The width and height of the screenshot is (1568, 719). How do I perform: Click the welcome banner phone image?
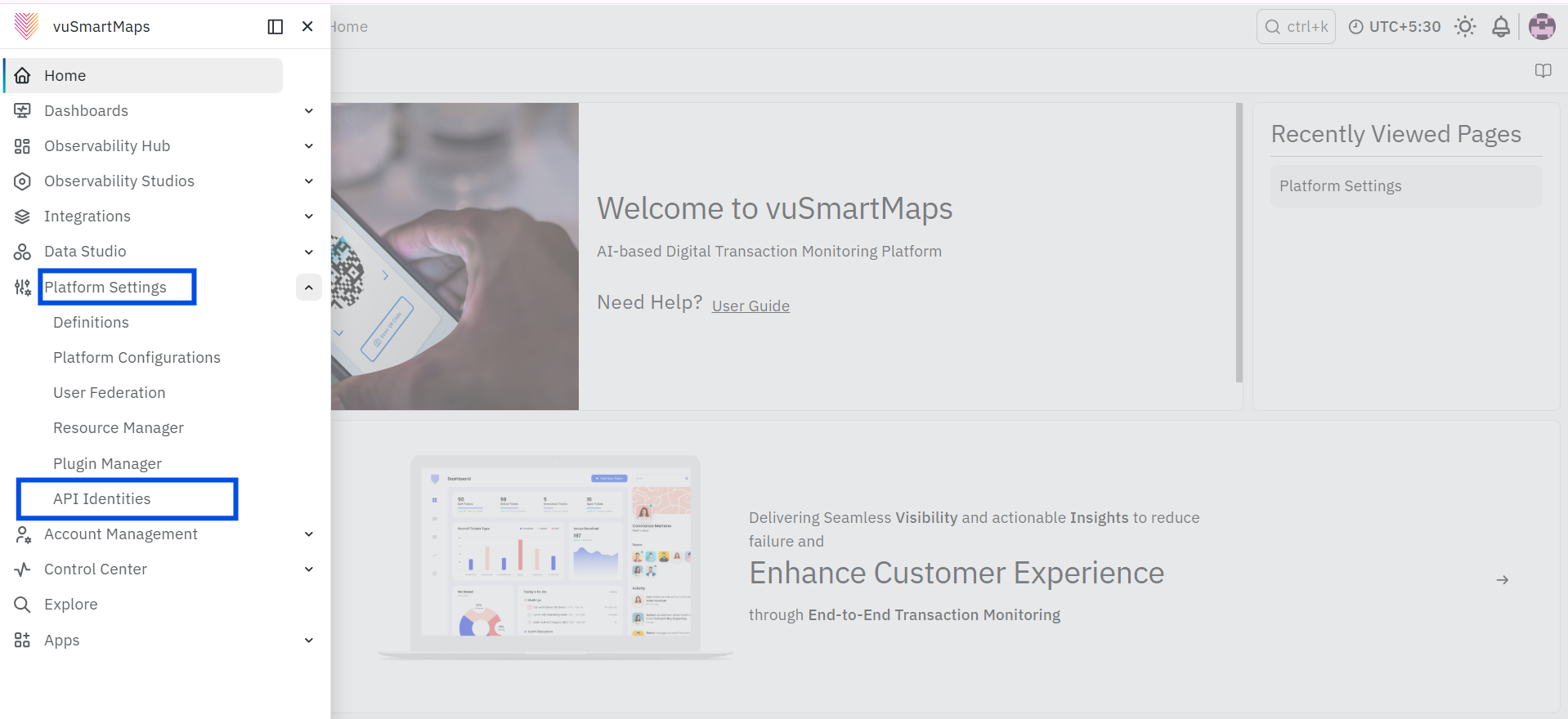(455, 257)
